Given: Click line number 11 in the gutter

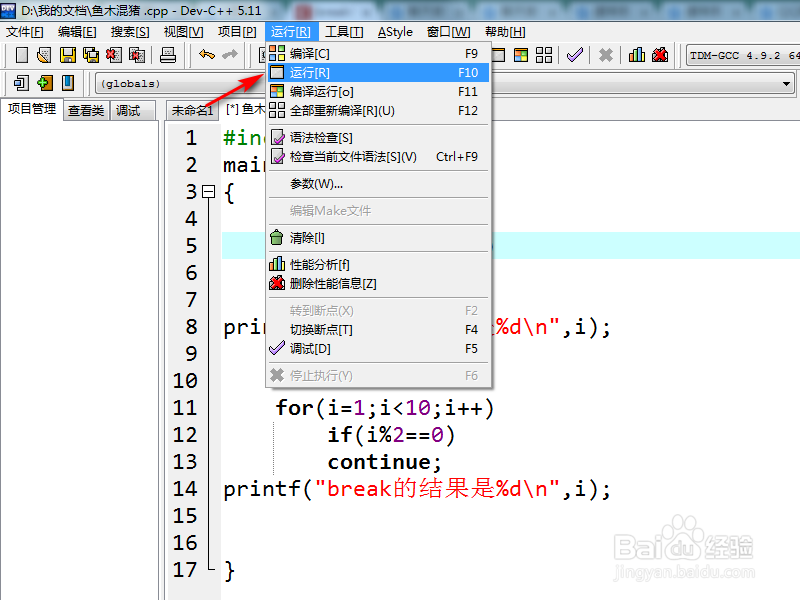Looking at the screenshot, I should click(185, 408).
